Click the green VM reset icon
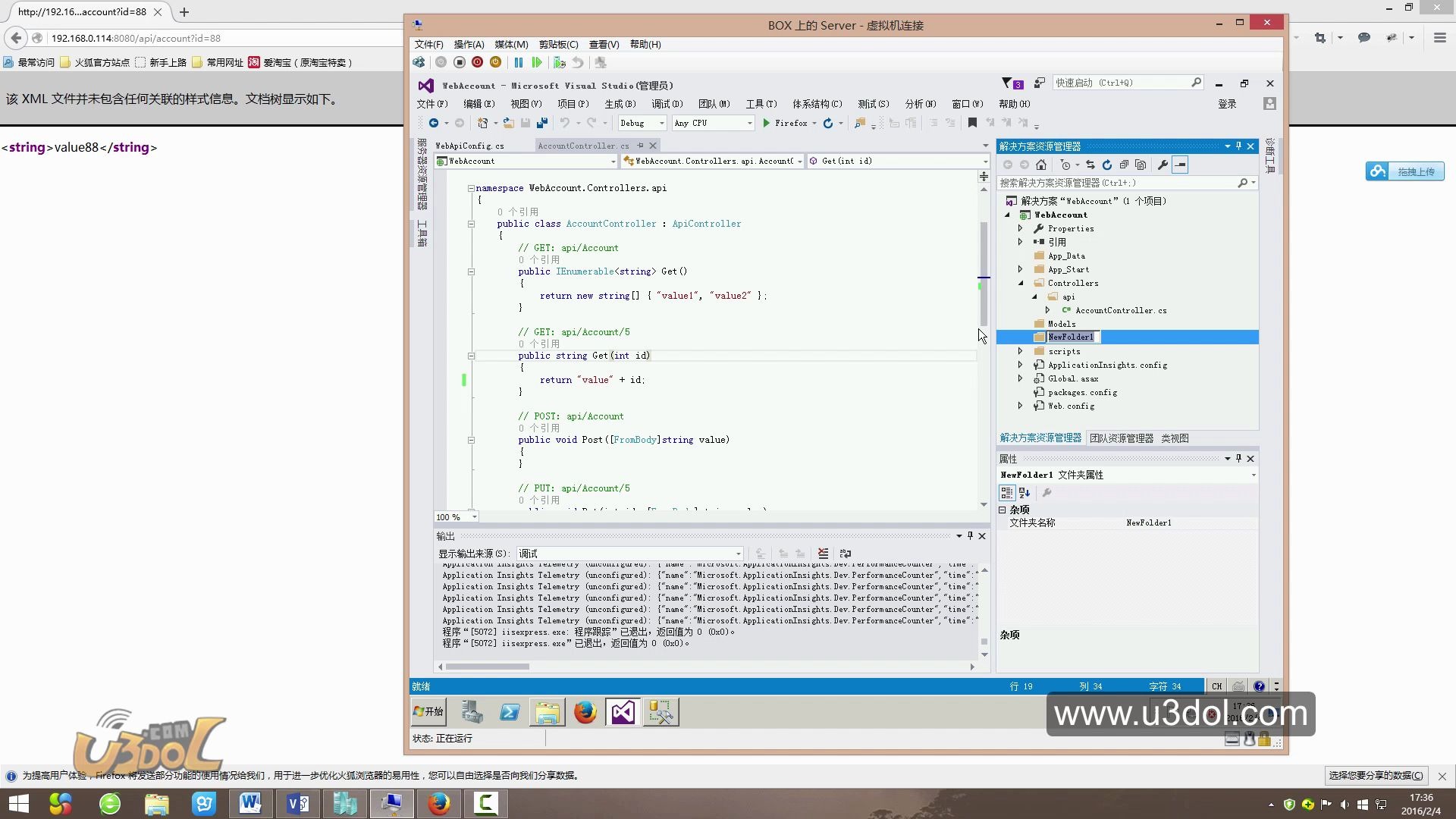This screenshot has width=1456, height=819. tap(537, 63)
